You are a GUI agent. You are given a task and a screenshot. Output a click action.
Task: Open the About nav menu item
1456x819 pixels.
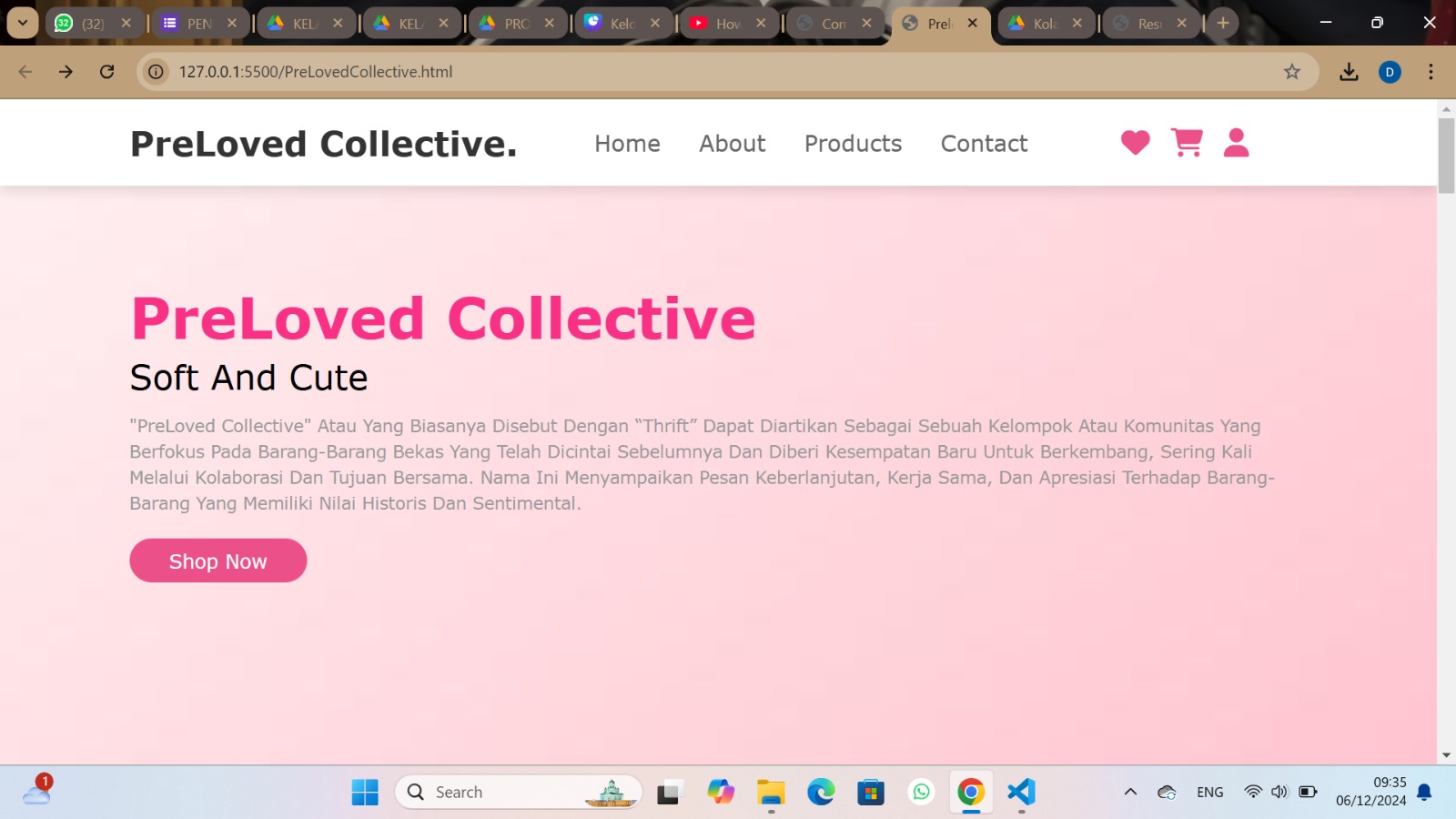point(732,144)
